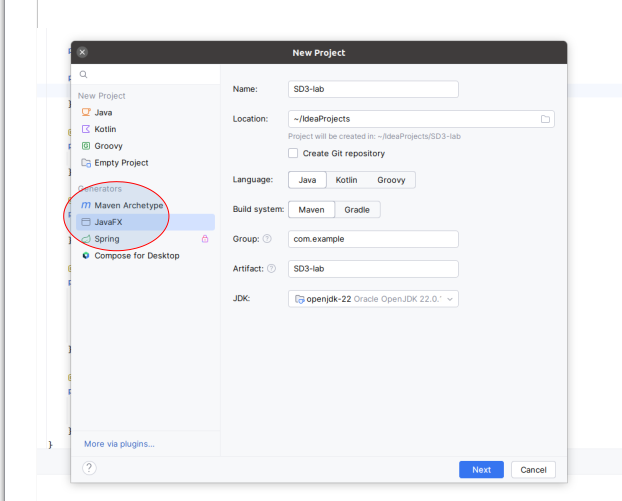Click the project path hint text
This screenshot has height=501, width=622.
point(374,136)
